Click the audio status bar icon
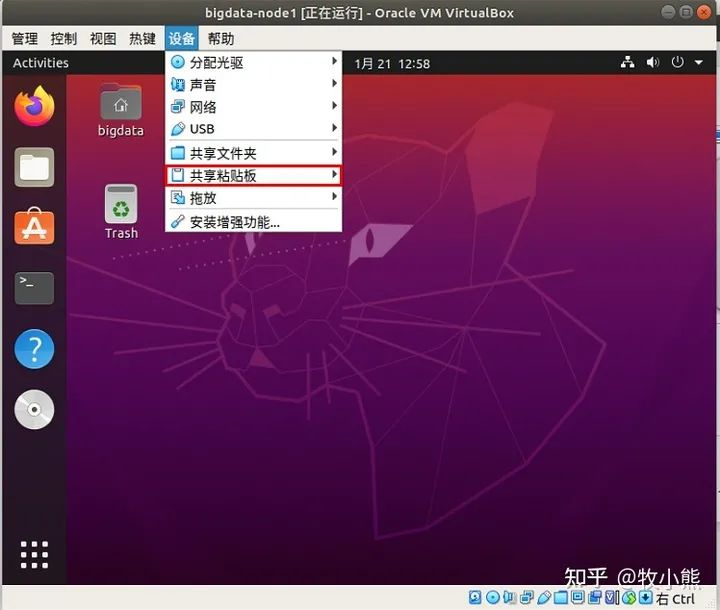This screenshot has height=610, width=720. (510, 597)
